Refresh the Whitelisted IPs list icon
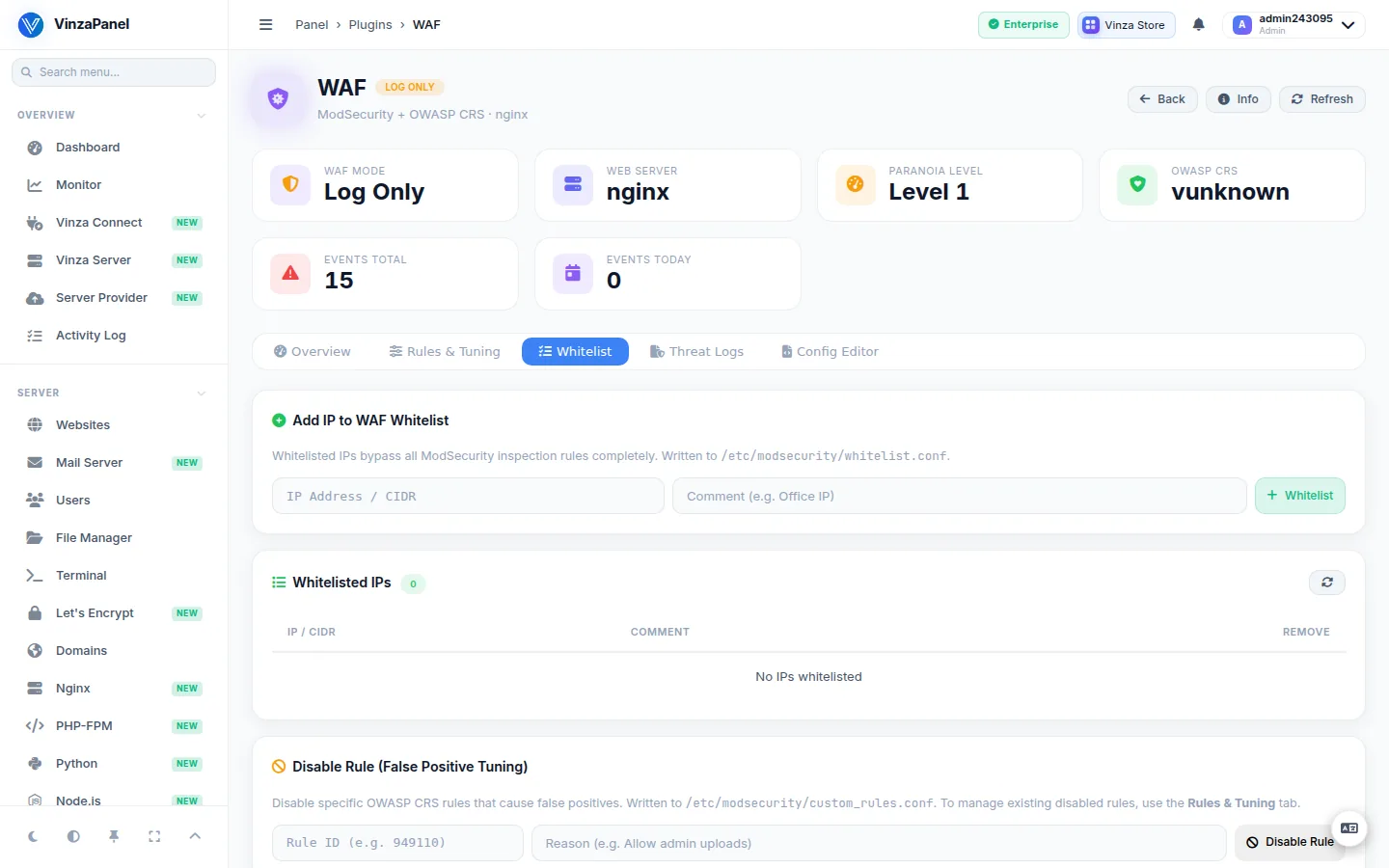1389x868 pixels. coord(1327,583)
